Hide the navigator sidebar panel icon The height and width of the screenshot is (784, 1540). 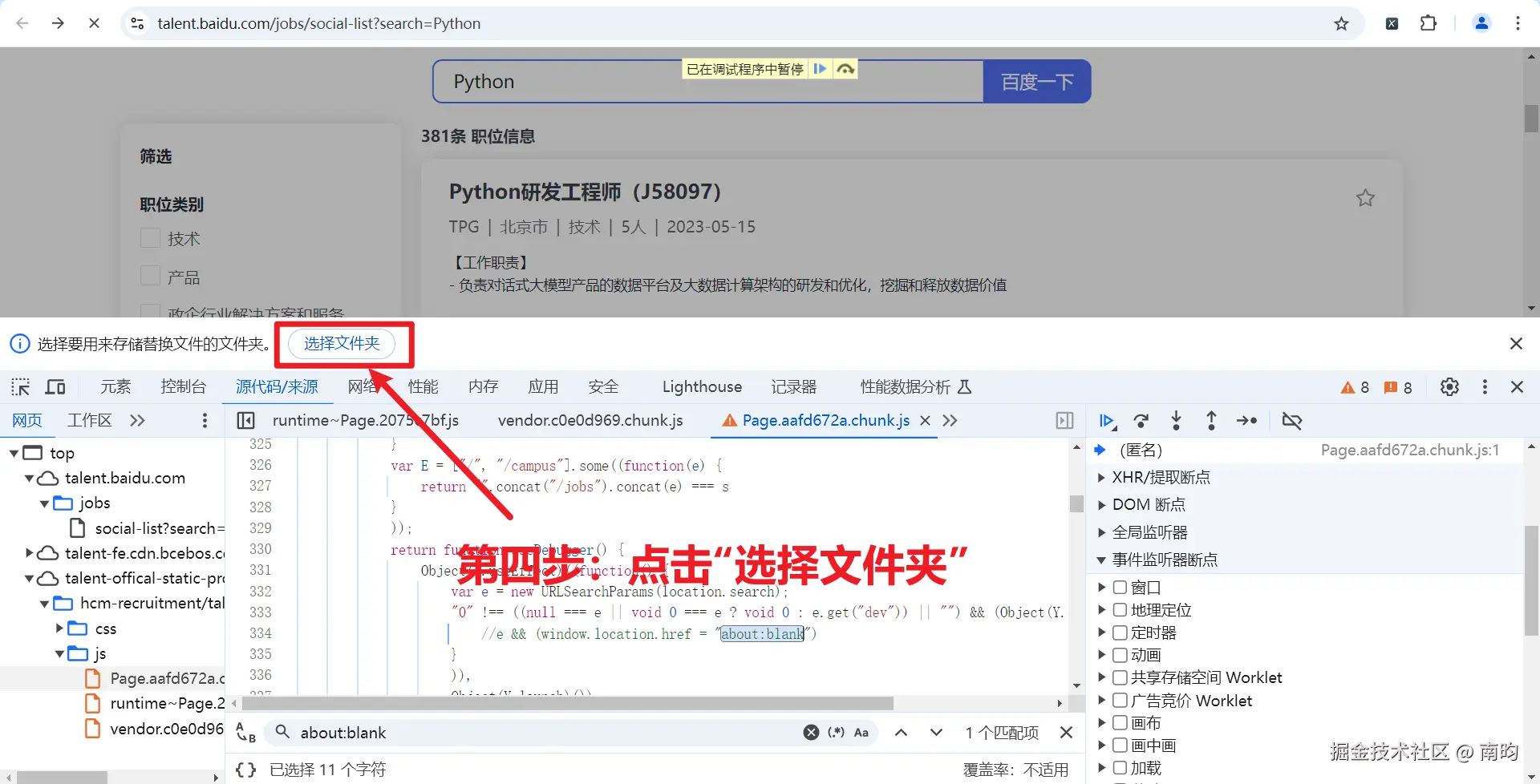(245, 420)
